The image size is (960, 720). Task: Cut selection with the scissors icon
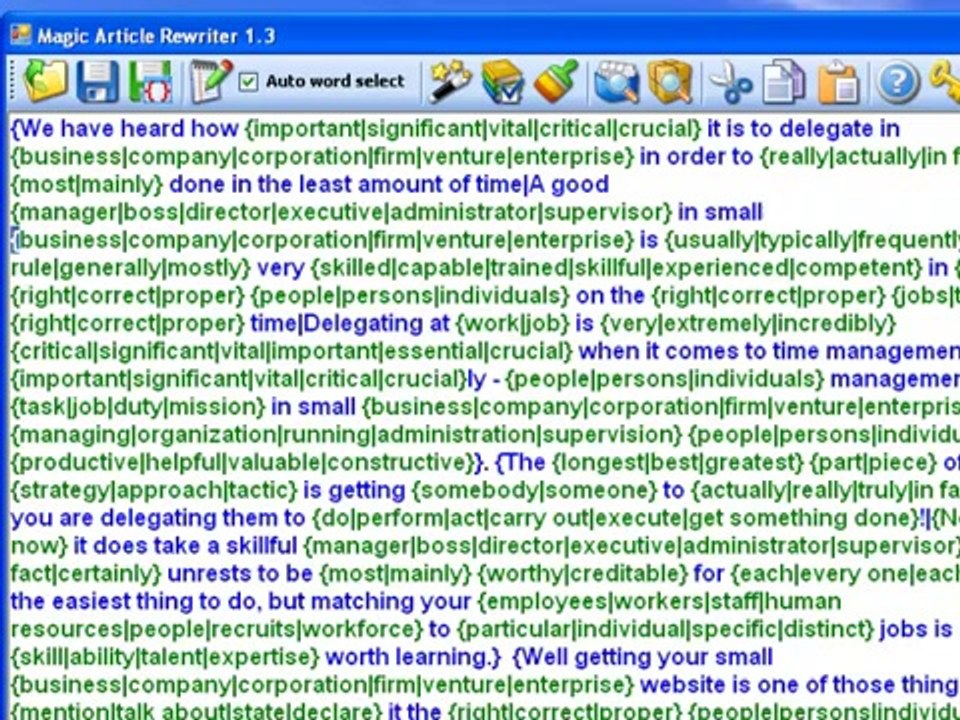point(730,81)
